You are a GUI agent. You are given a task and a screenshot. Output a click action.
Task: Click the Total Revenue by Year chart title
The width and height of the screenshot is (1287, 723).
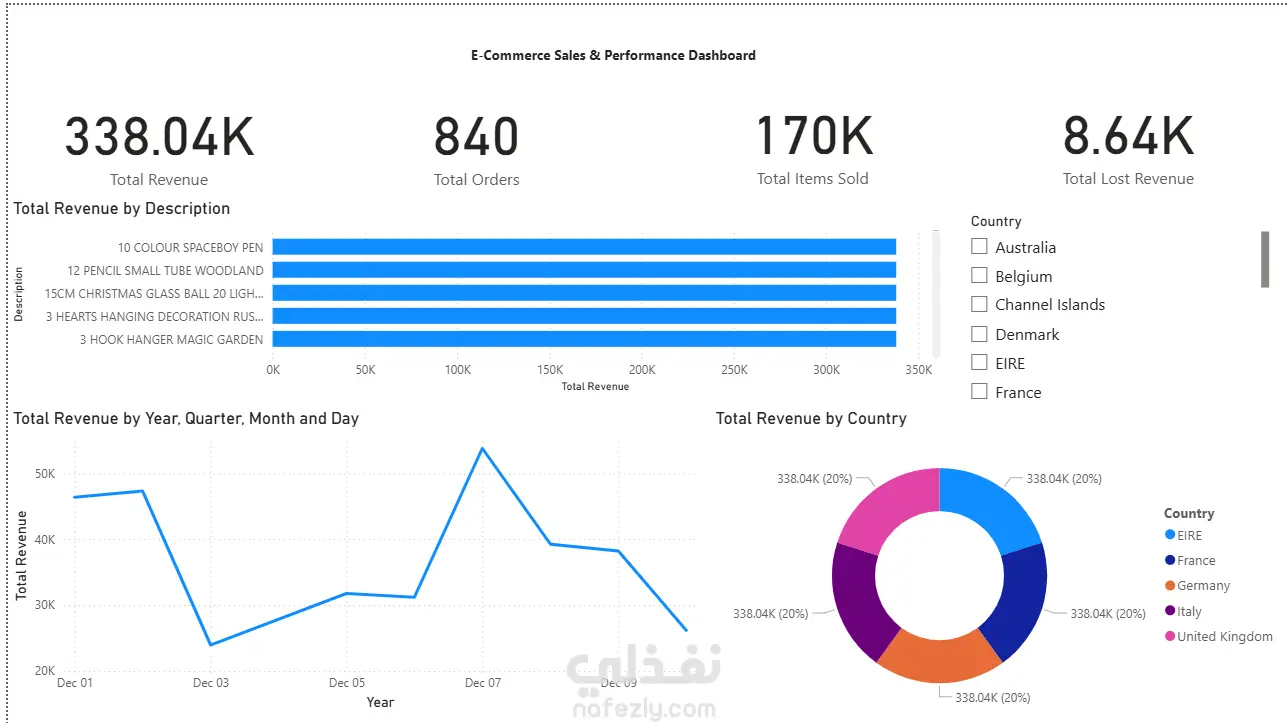tap(186, 418)
